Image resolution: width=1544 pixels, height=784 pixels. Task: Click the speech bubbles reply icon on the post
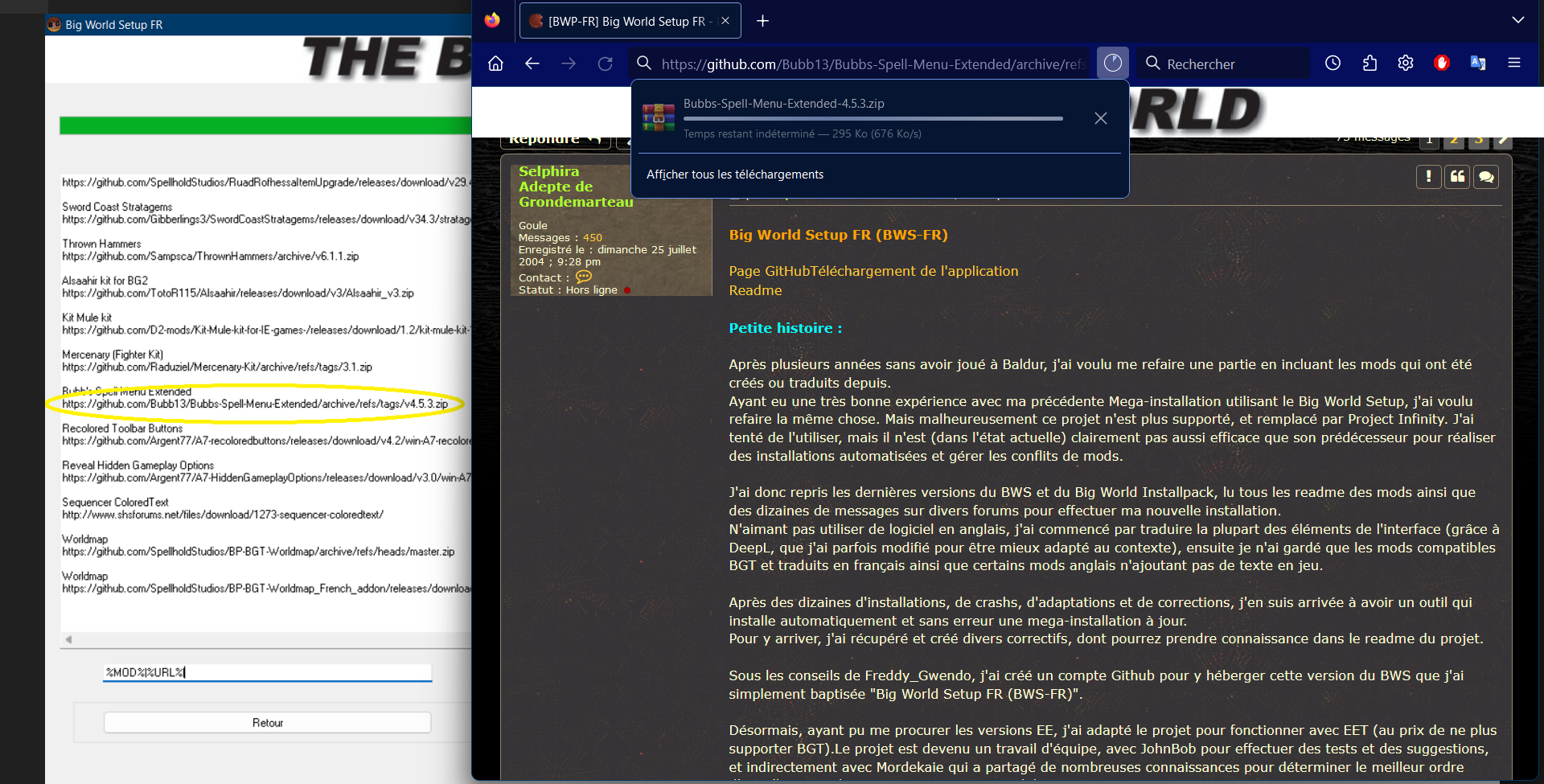[1486, 177]
